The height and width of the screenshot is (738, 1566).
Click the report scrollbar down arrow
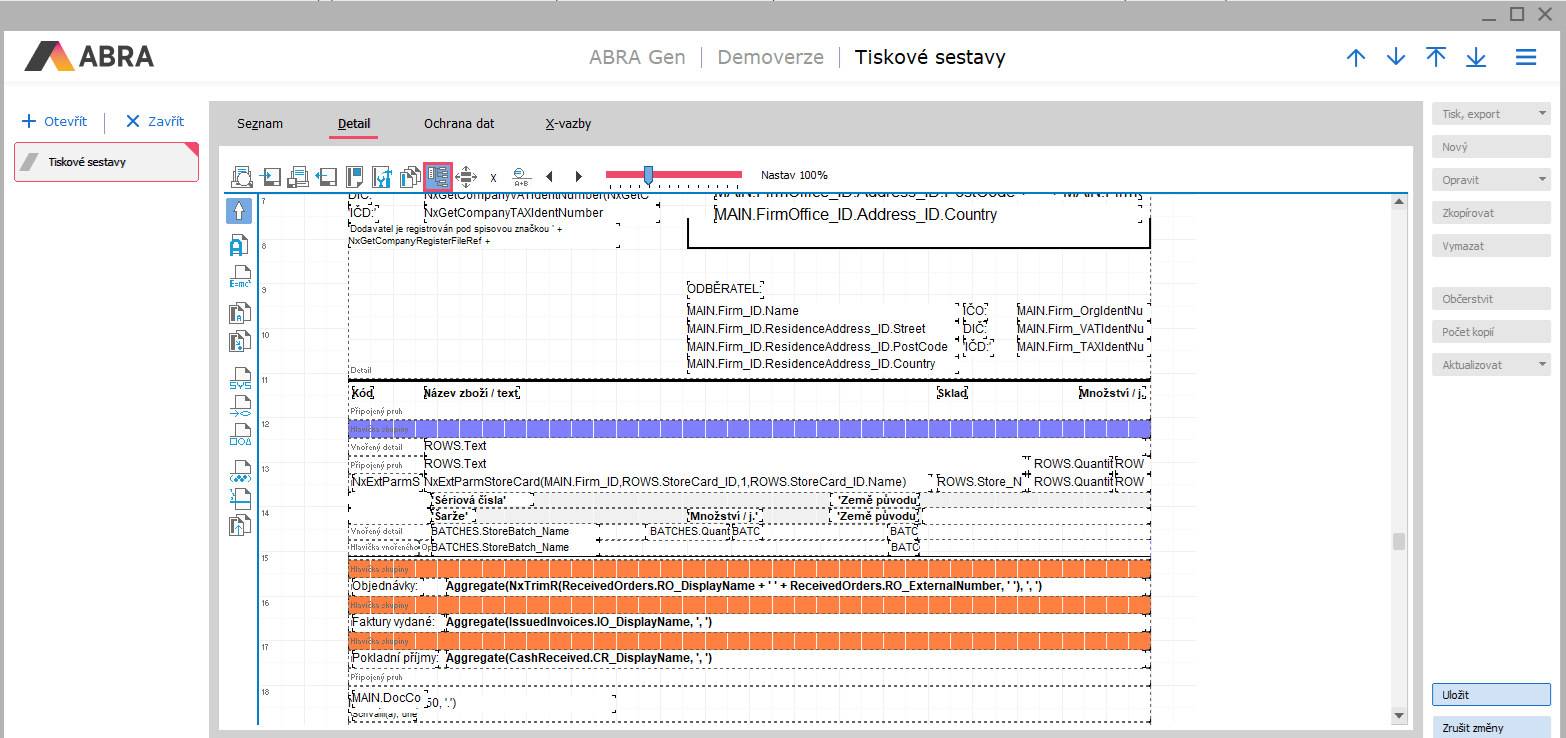coord(1399,715)
